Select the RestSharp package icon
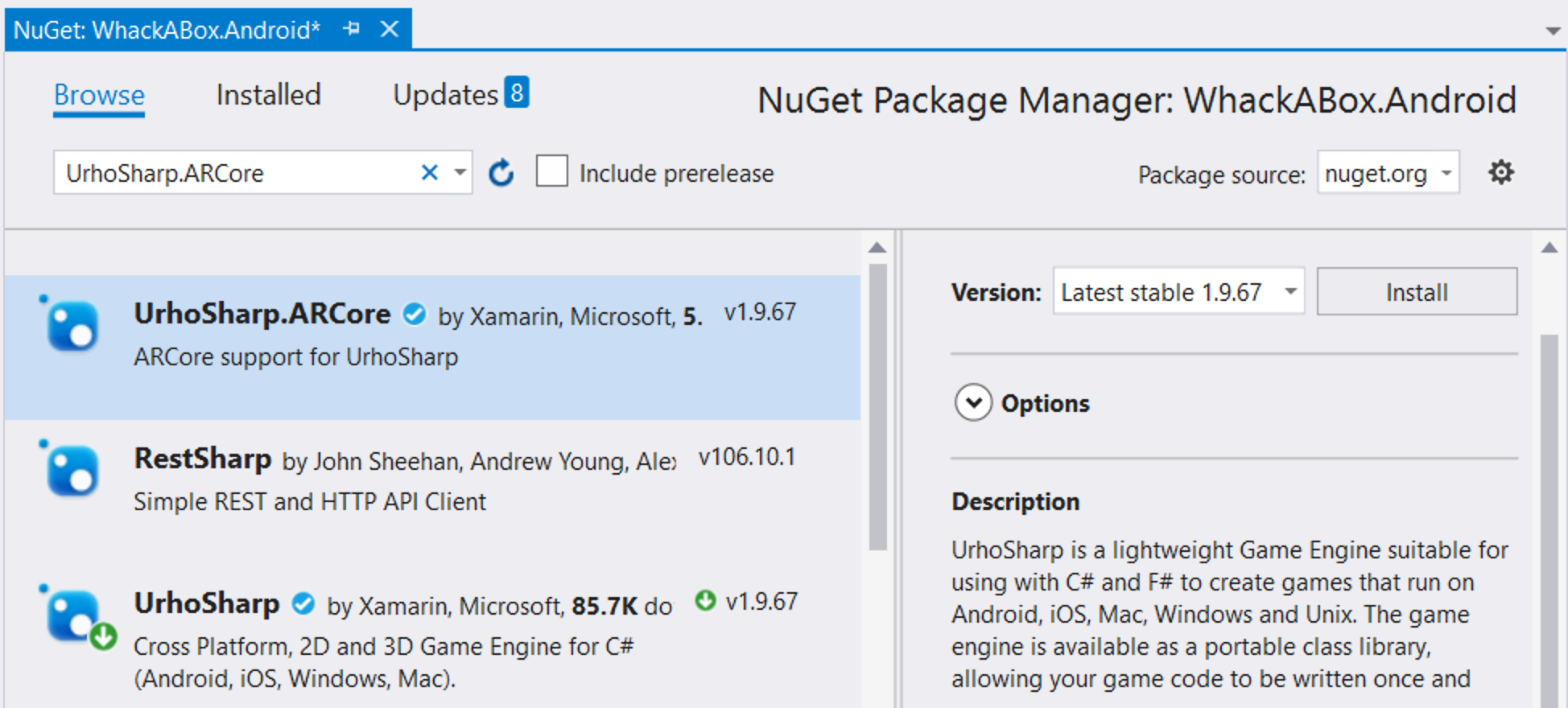Viewport: 1568px width, 708px height. (x=71, y=469)
